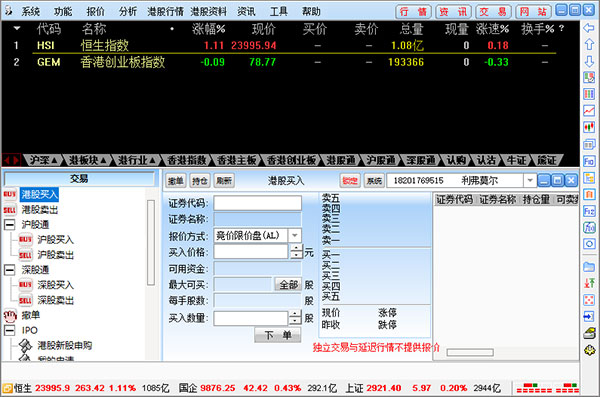Click the red left-right tab scroll arrows

(x=10, y=160)
